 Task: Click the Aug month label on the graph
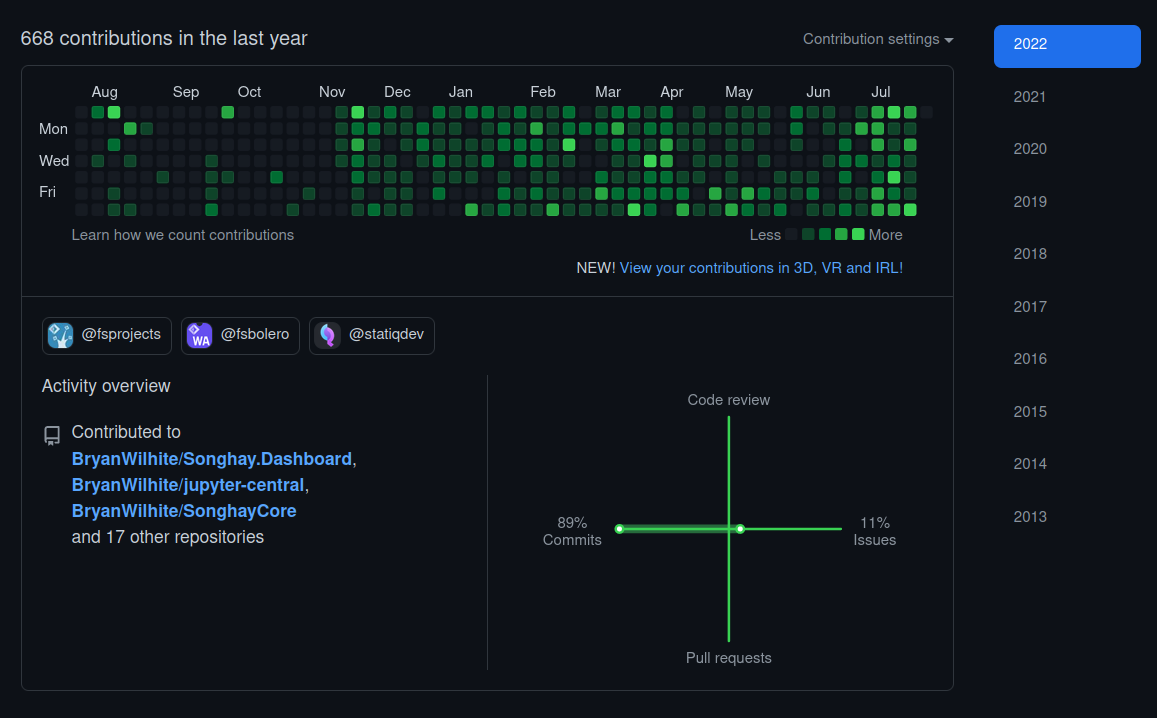[x=104, y=92]
